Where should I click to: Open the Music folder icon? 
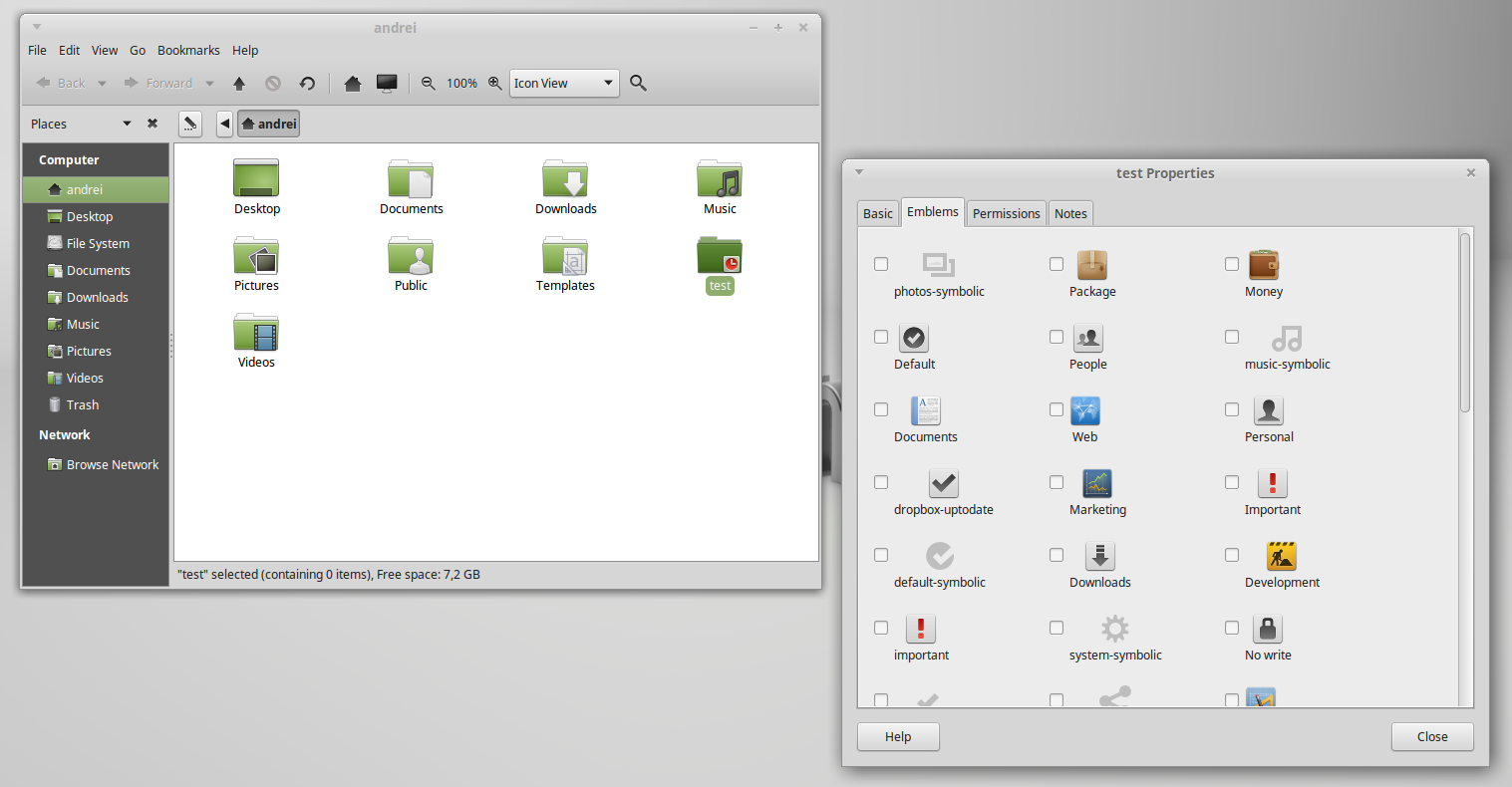[720, 179]
